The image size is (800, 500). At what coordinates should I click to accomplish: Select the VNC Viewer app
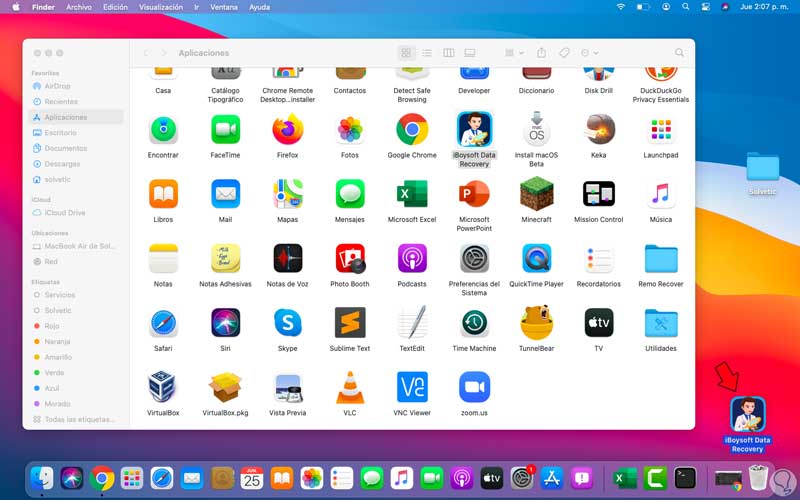click(412, 387)
